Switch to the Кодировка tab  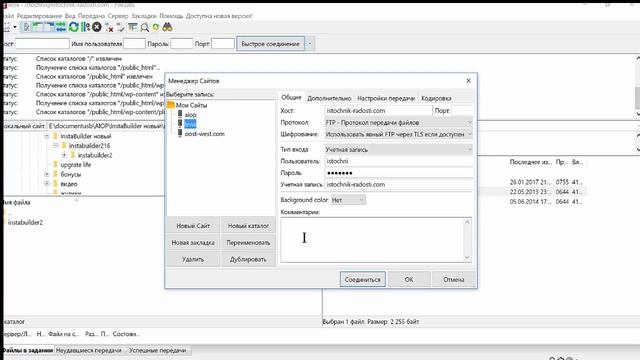point(436,98)
